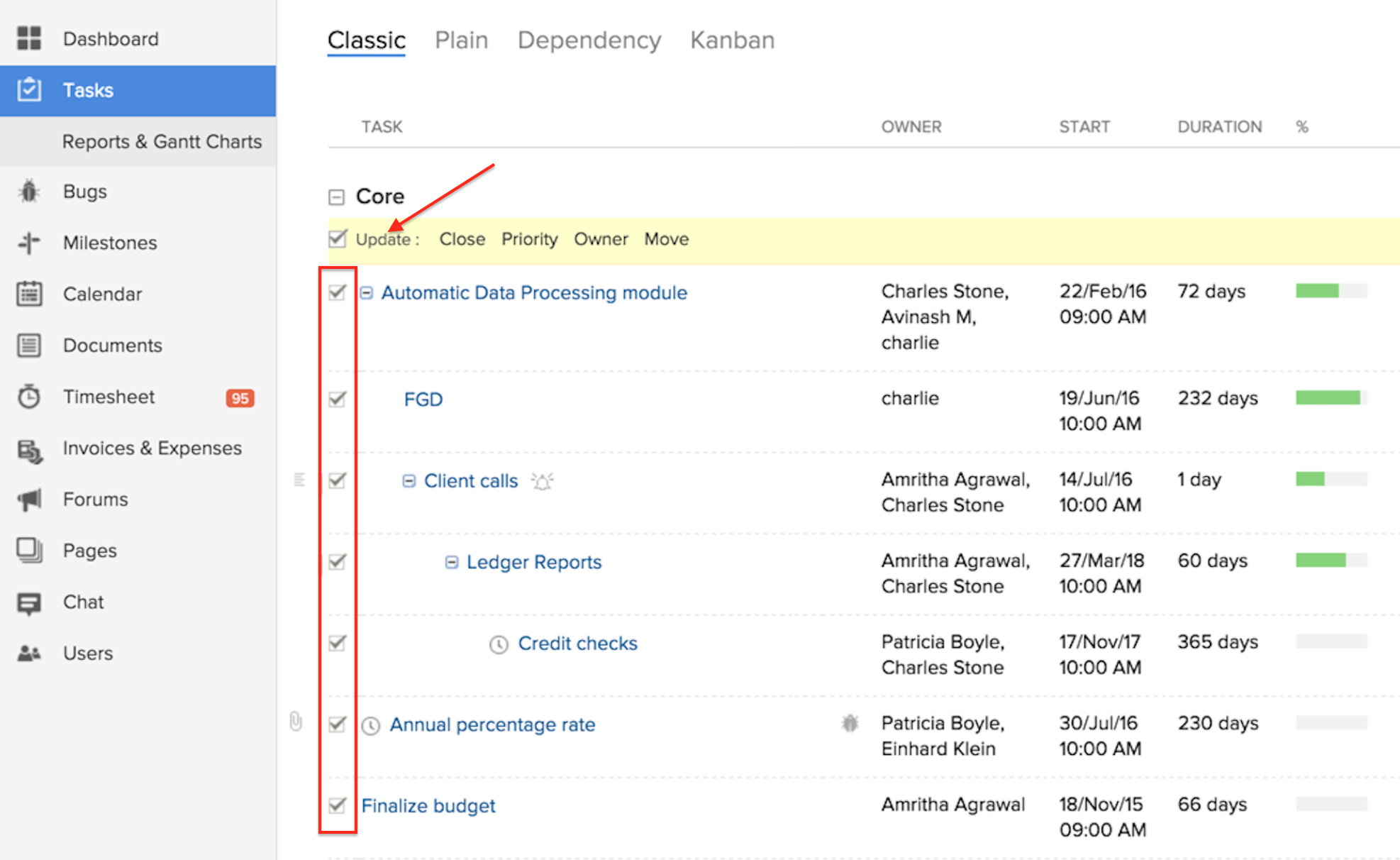Collapse the Core task list section
This screenshot has width=1400, height=860.
[x=336, y=197]
